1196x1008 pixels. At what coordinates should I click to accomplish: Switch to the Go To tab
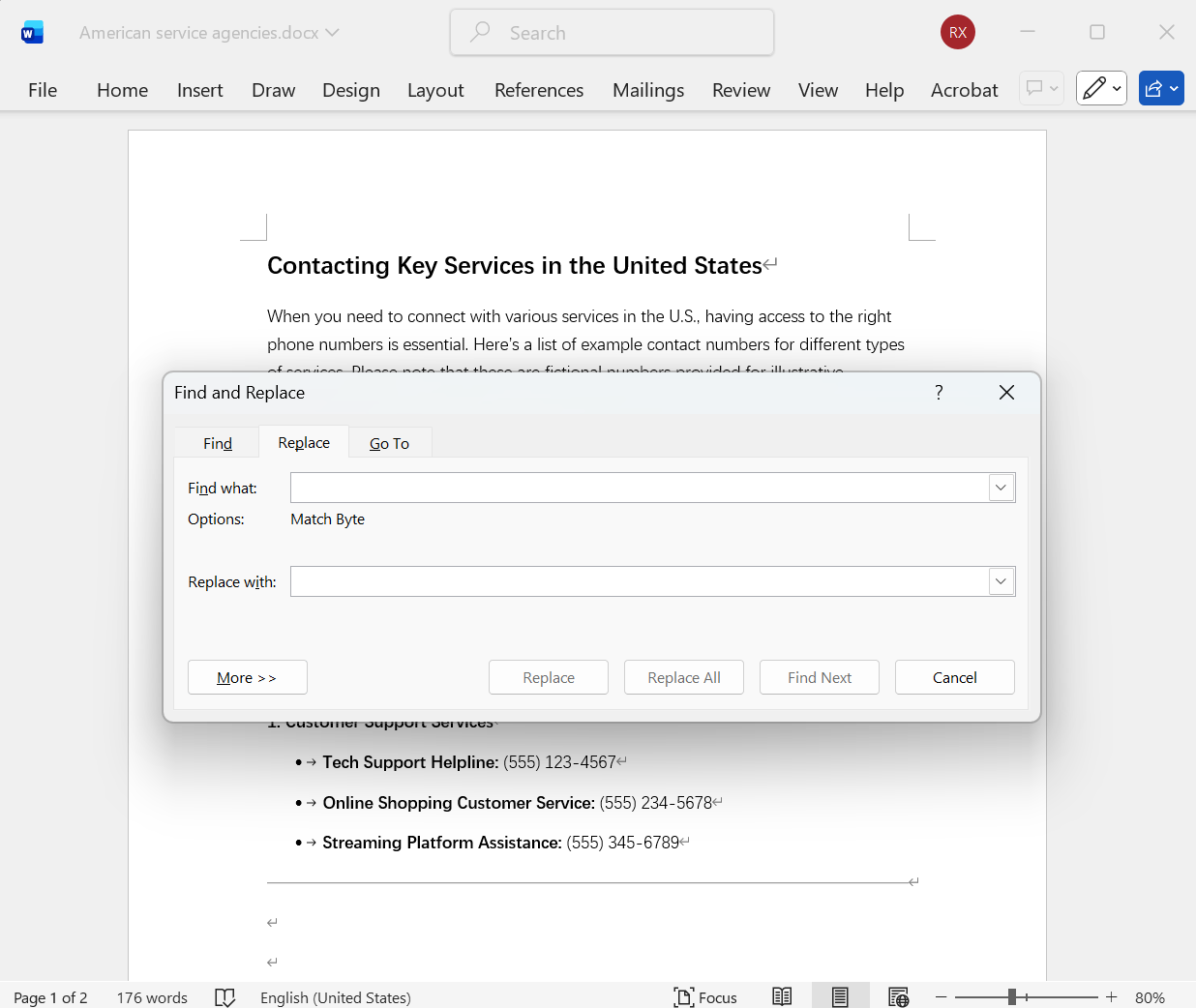(x=389, y=443)
